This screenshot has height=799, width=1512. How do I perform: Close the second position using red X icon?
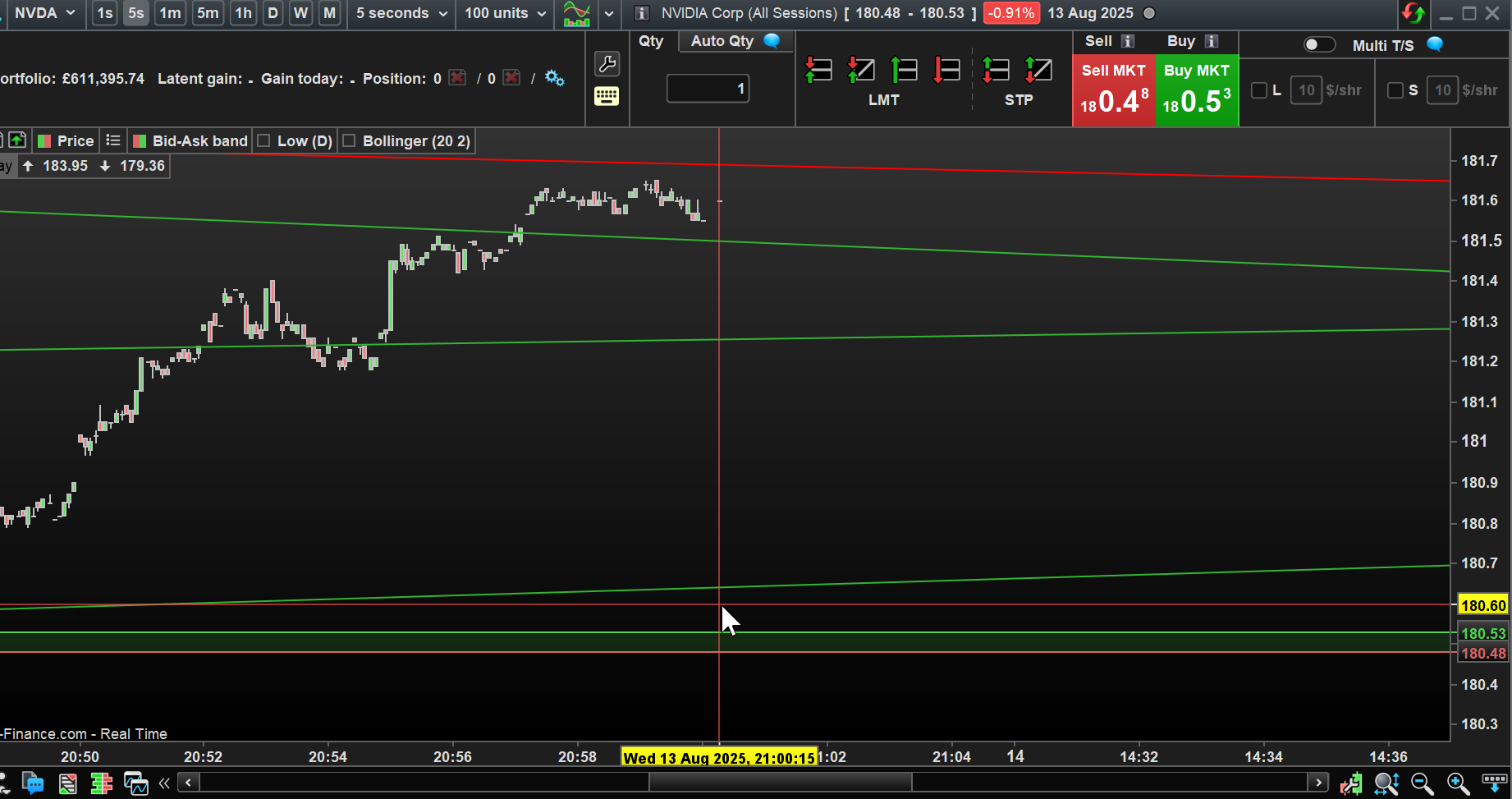(x=512, y=78)
